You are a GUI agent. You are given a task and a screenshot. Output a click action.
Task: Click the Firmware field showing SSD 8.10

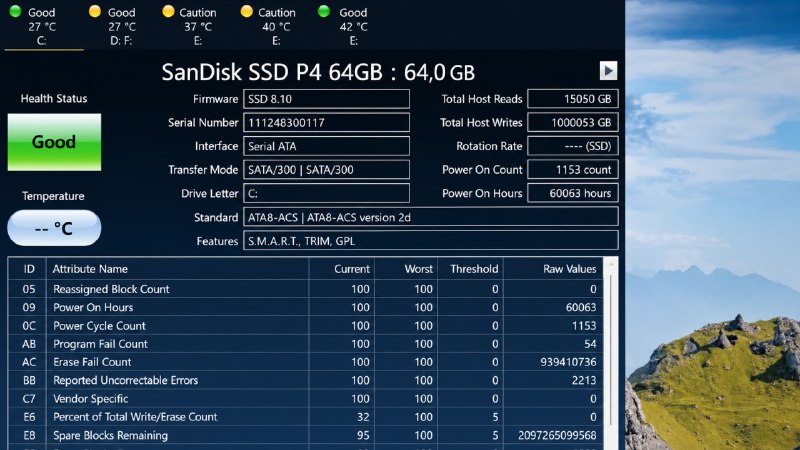tap(327, 99)
